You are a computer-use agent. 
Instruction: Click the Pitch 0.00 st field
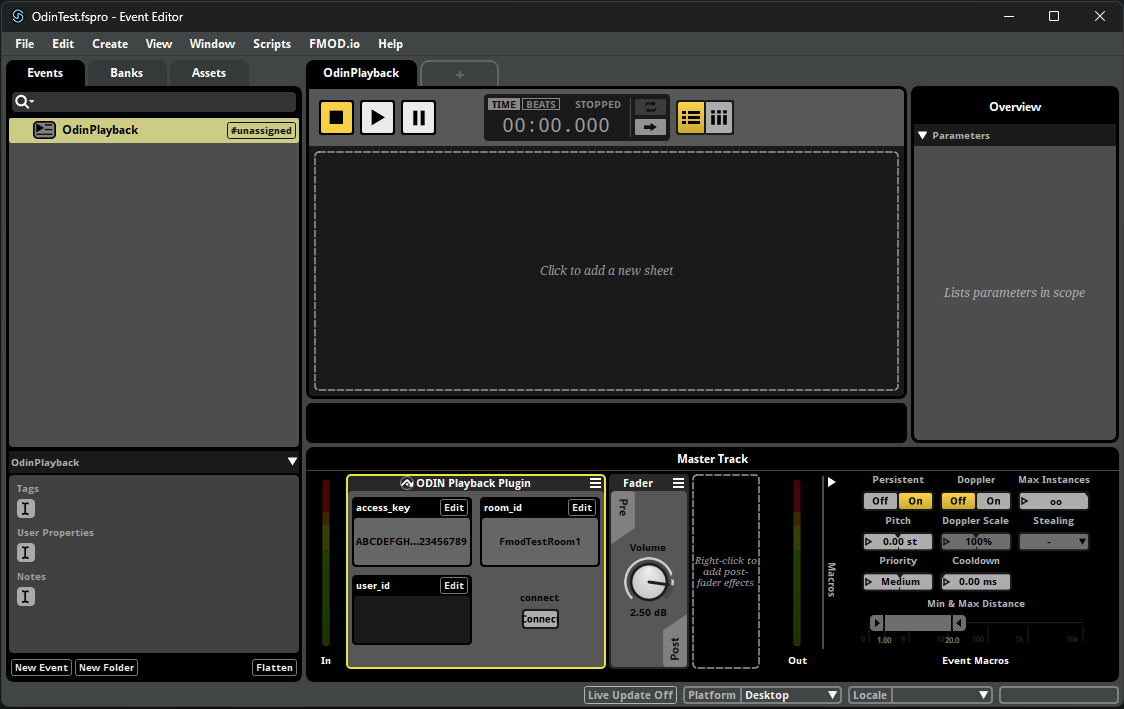(x=897, y=541)
